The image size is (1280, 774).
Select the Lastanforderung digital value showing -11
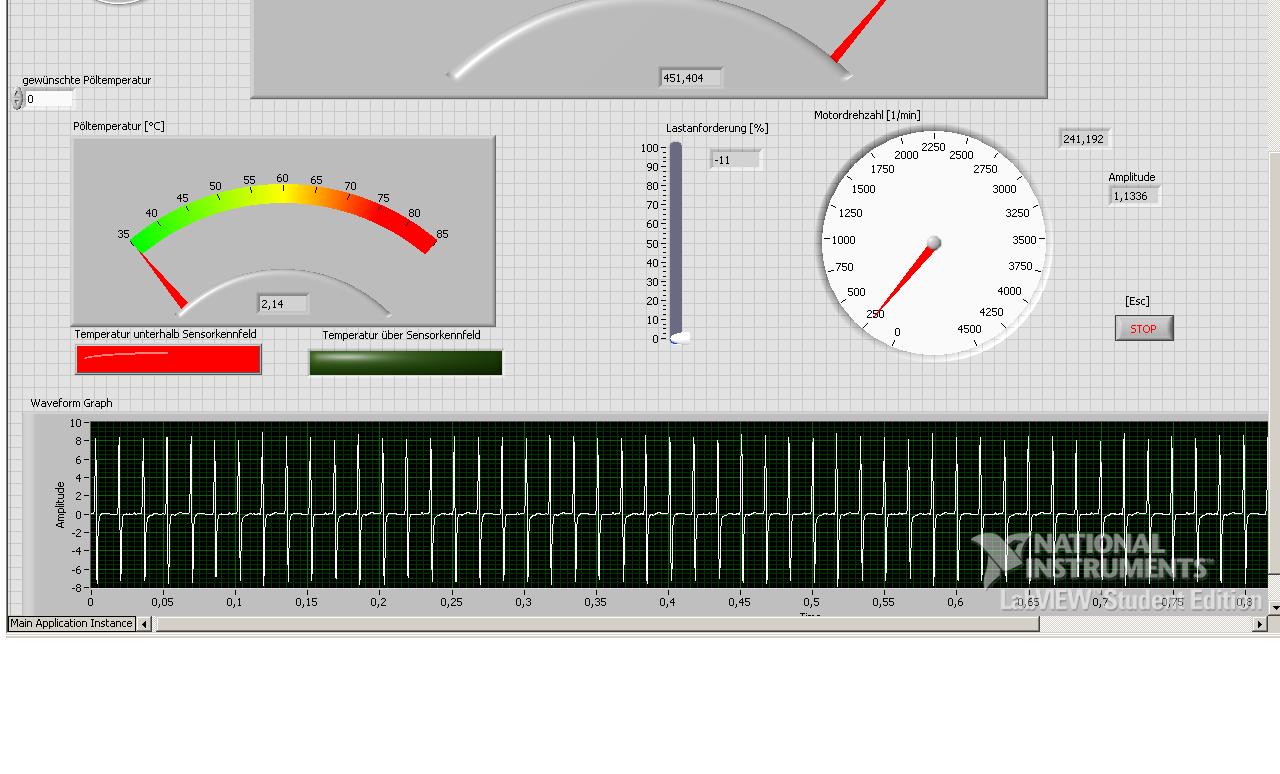[x=735, y=159]
